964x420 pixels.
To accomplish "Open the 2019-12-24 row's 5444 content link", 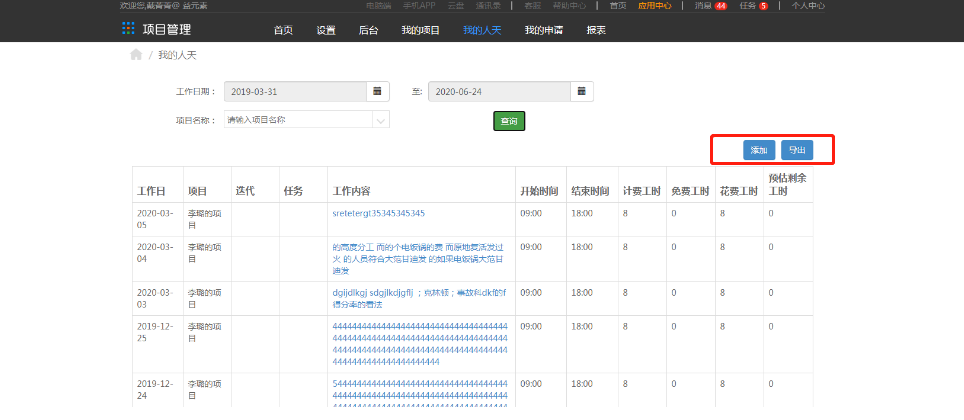I will click(420, 395).
